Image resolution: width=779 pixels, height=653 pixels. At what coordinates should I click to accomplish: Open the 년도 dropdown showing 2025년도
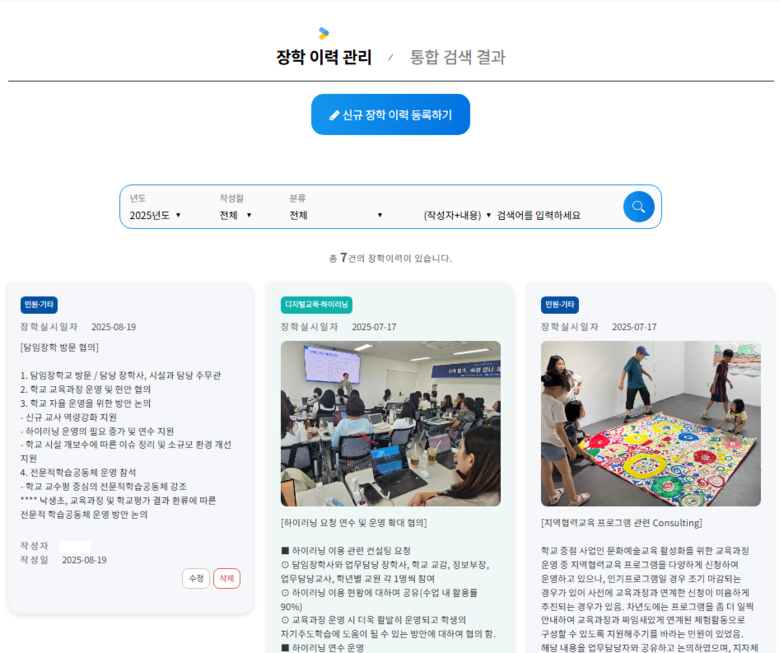[155, 215]
